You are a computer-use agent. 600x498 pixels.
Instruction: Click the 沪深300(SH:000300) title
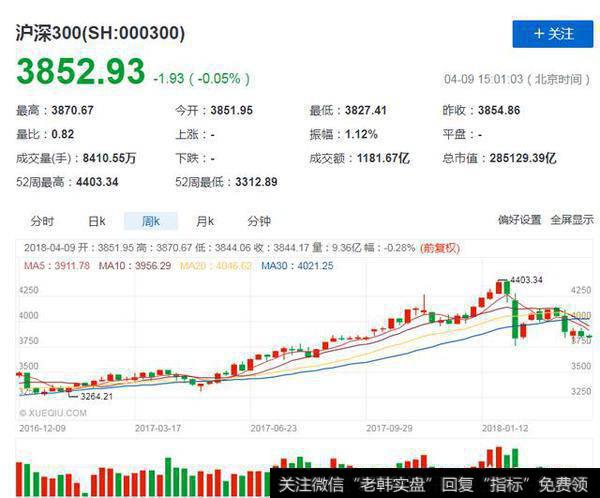(100, 33)
